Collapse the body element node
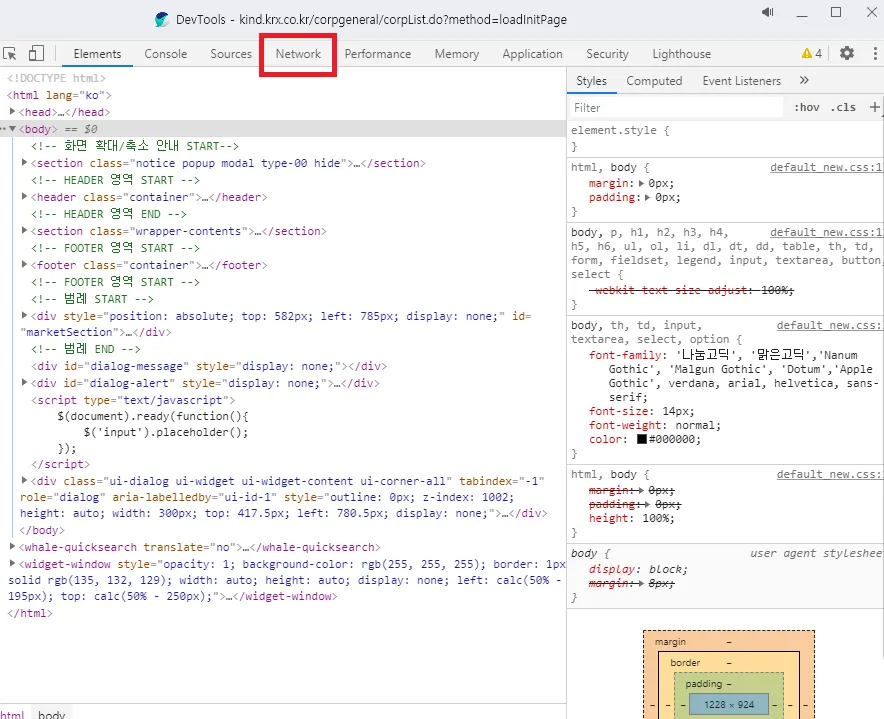Image resolution: width=884 pixels, height=719 pixels. coord(12,129)
